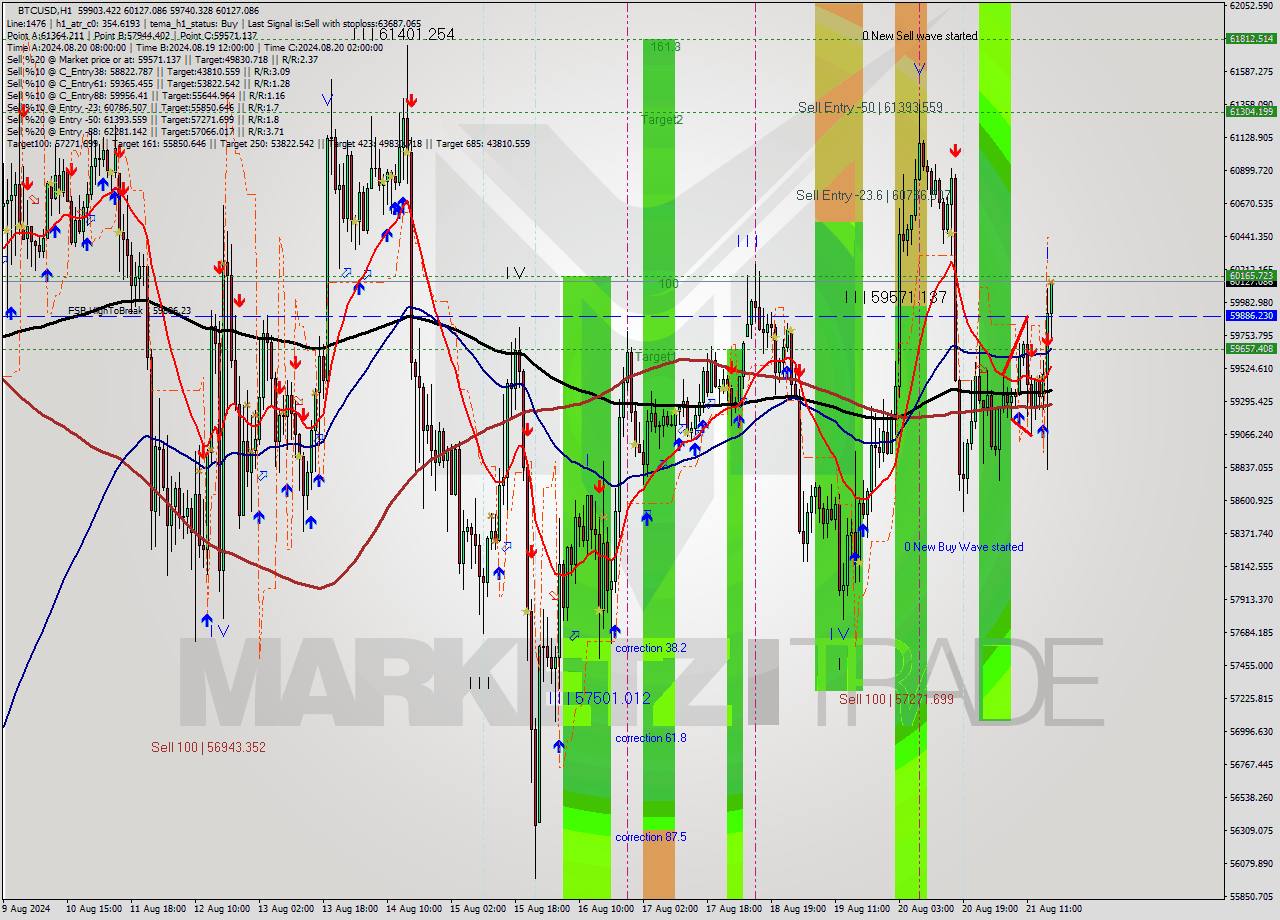1280x920 pixels.
Task: Click the 'FSB-HighToBreak' level label
Action: point(130,311)
